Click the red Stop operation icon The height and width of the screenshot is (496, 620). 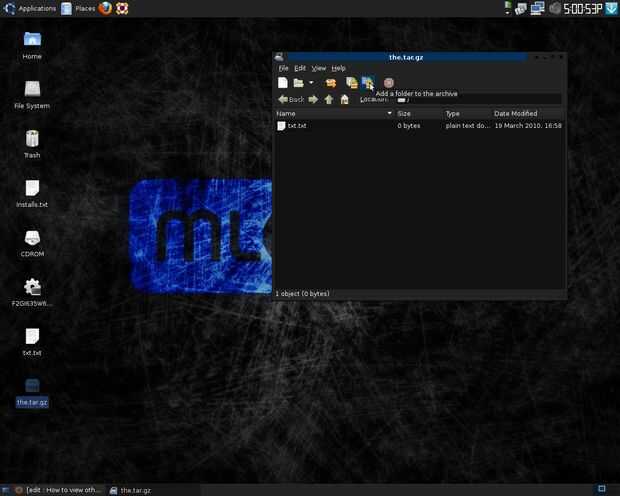click(389, 83)
